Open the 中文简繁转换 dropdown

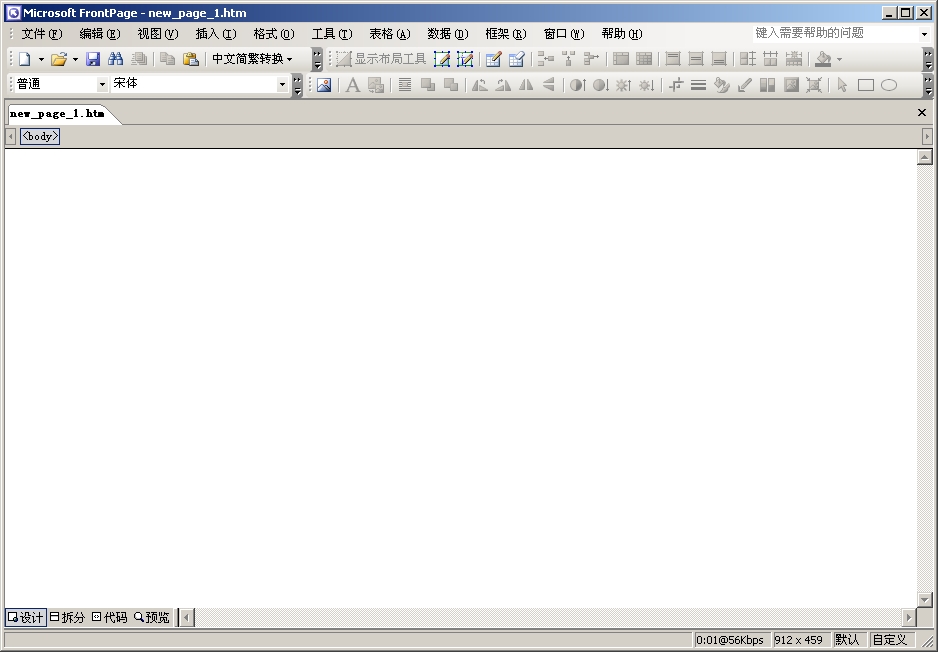point(252,59)
